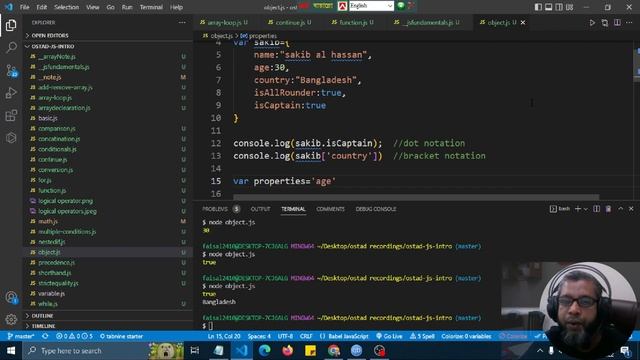Open Firefox from taskbar

pos(287,351)
